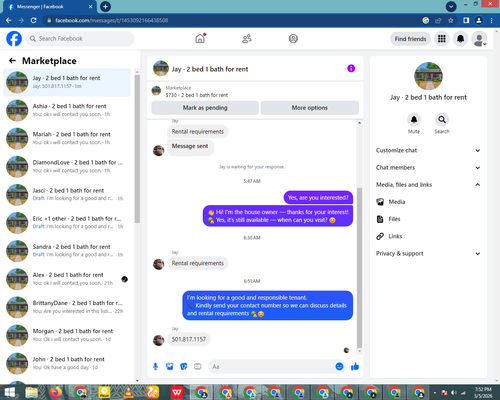Open Mariah's 2 bed 1 bath conversation

67,138
